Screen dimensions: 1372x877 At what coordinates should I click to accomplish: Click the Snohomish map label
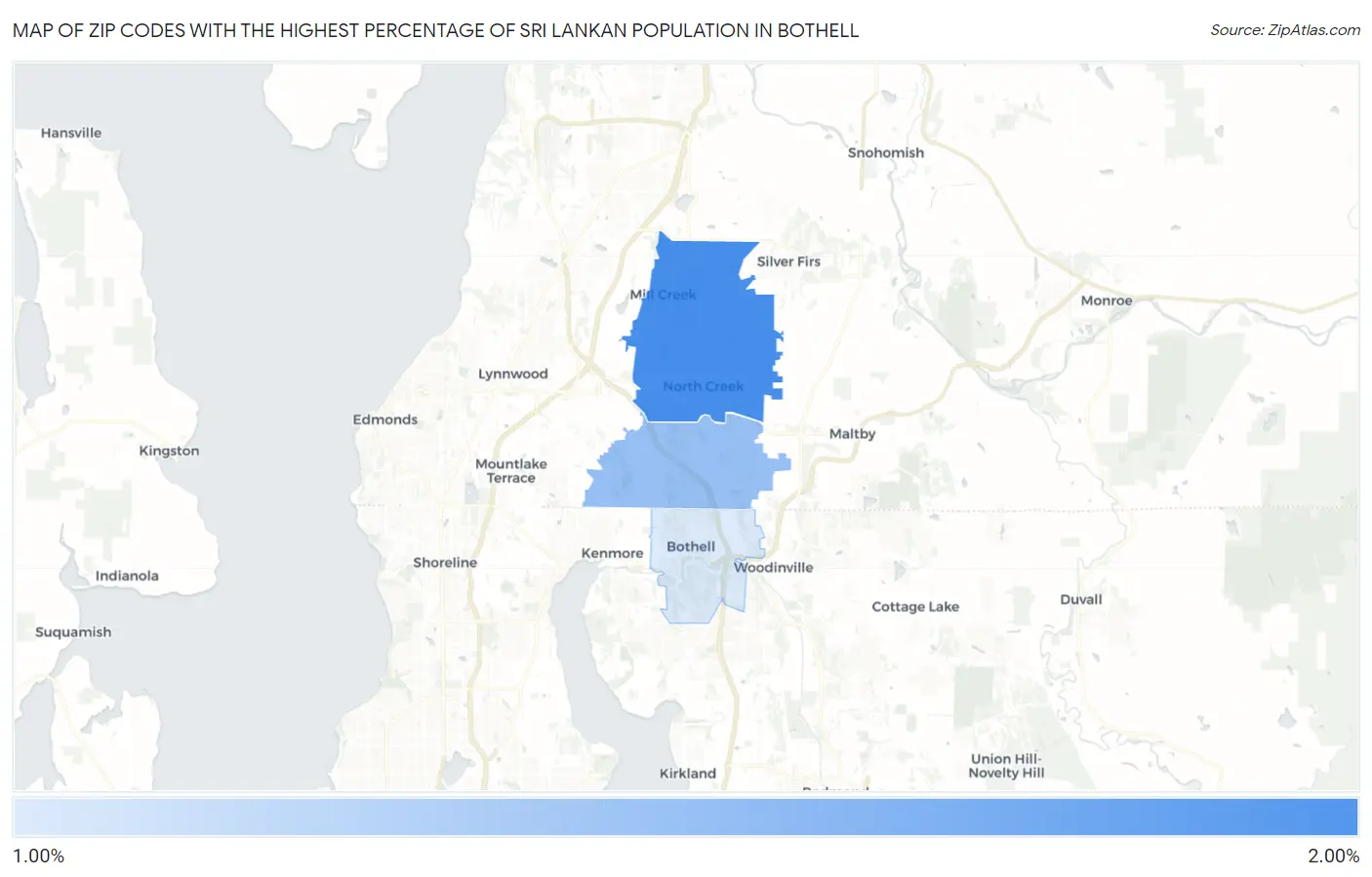(886, 152)
